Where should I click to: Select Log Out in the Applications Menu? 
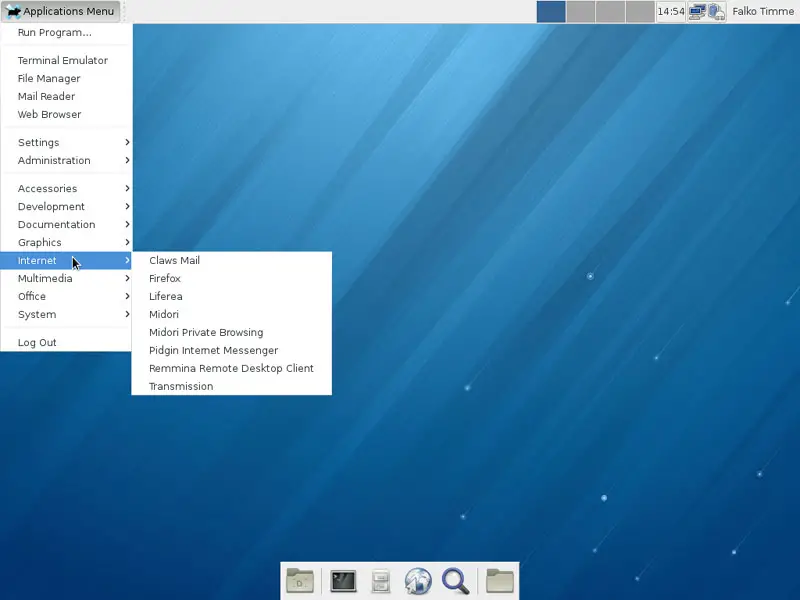click(66, 342)
